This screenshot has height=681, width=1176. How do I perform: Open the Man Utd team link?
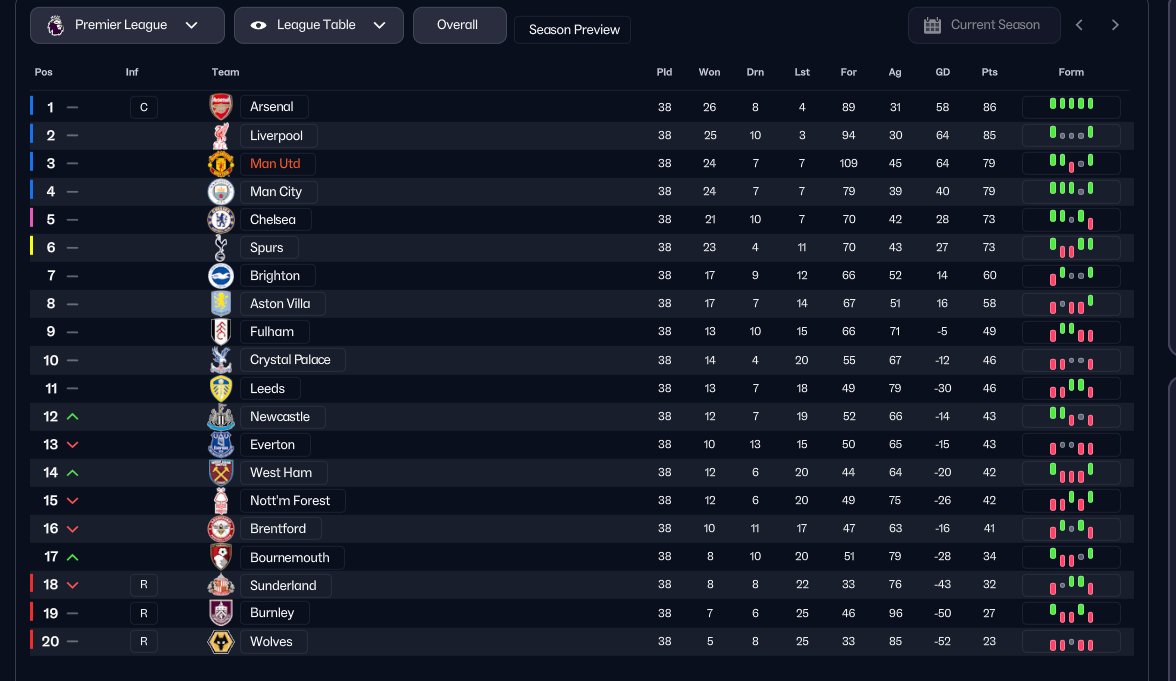click(x=275, y=163)
